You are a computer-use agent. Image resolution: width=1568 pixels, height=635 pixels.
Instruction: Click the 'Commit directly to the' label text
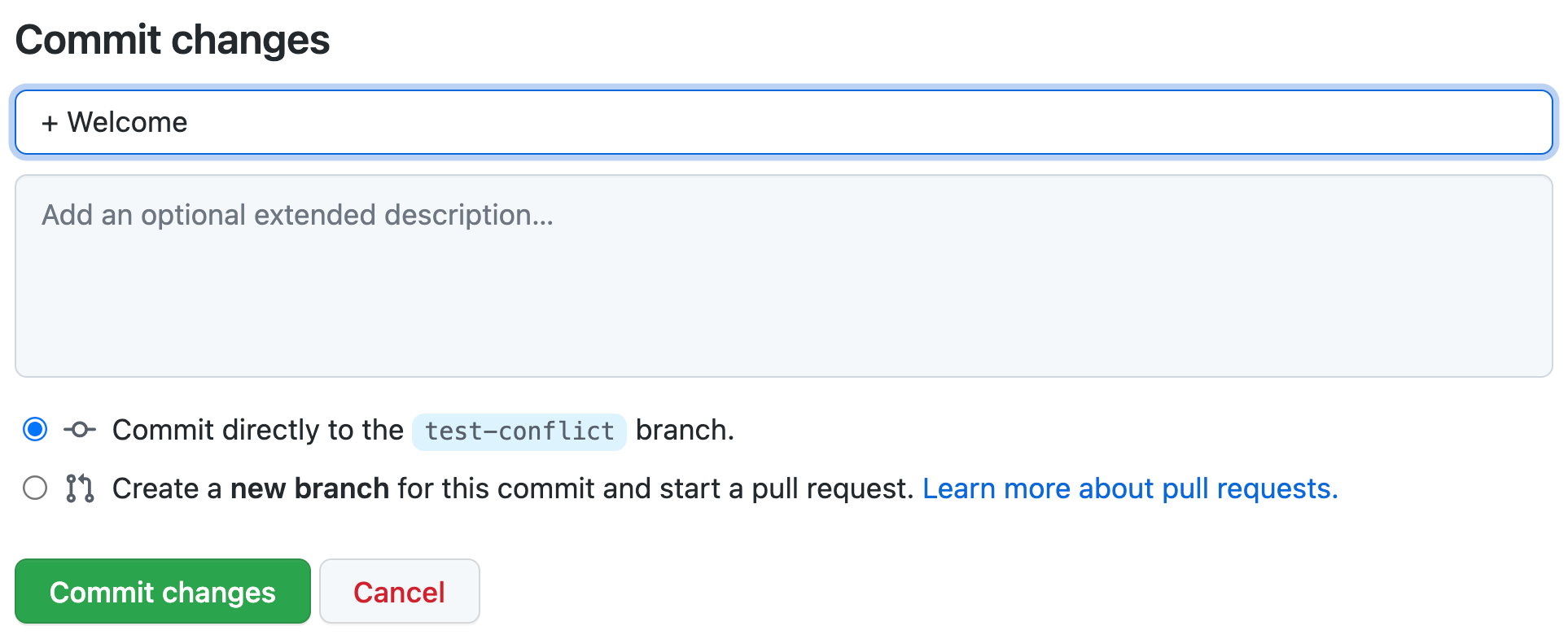tap(258, 430)
